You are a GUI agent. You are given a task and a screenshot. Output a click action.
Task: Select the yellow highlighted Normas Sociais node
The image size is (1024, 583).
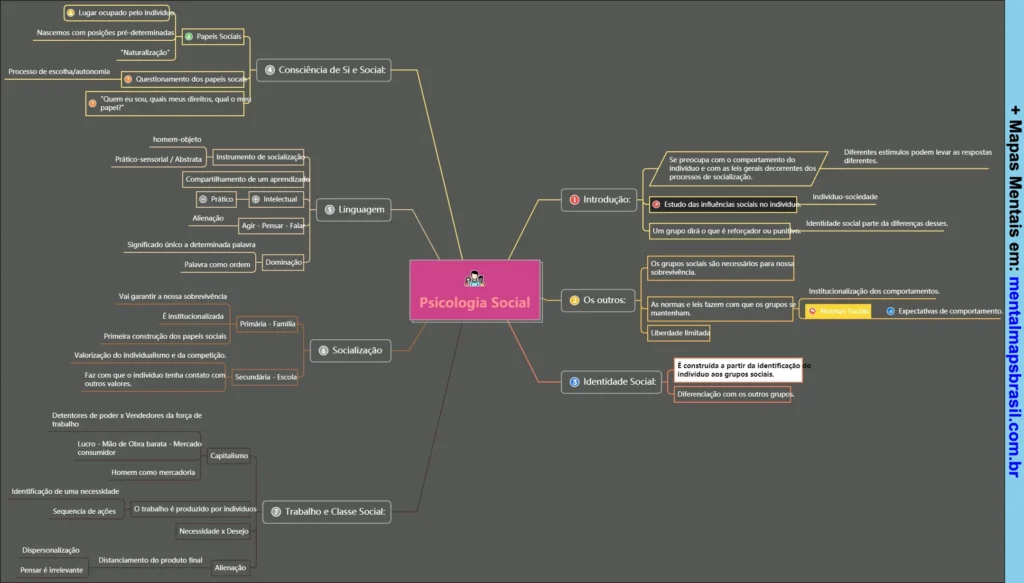838,312
